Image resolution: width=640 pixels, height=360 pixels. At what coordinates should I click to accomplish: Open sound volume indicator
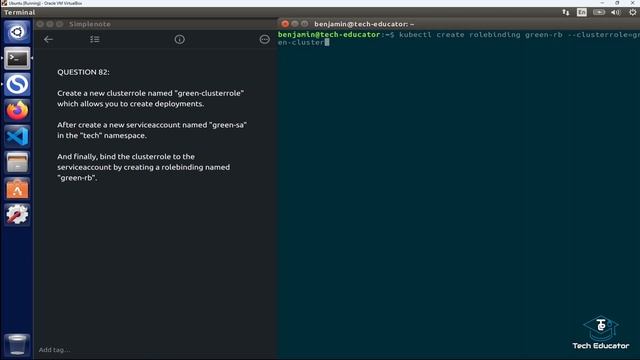(x=616, y=13)
